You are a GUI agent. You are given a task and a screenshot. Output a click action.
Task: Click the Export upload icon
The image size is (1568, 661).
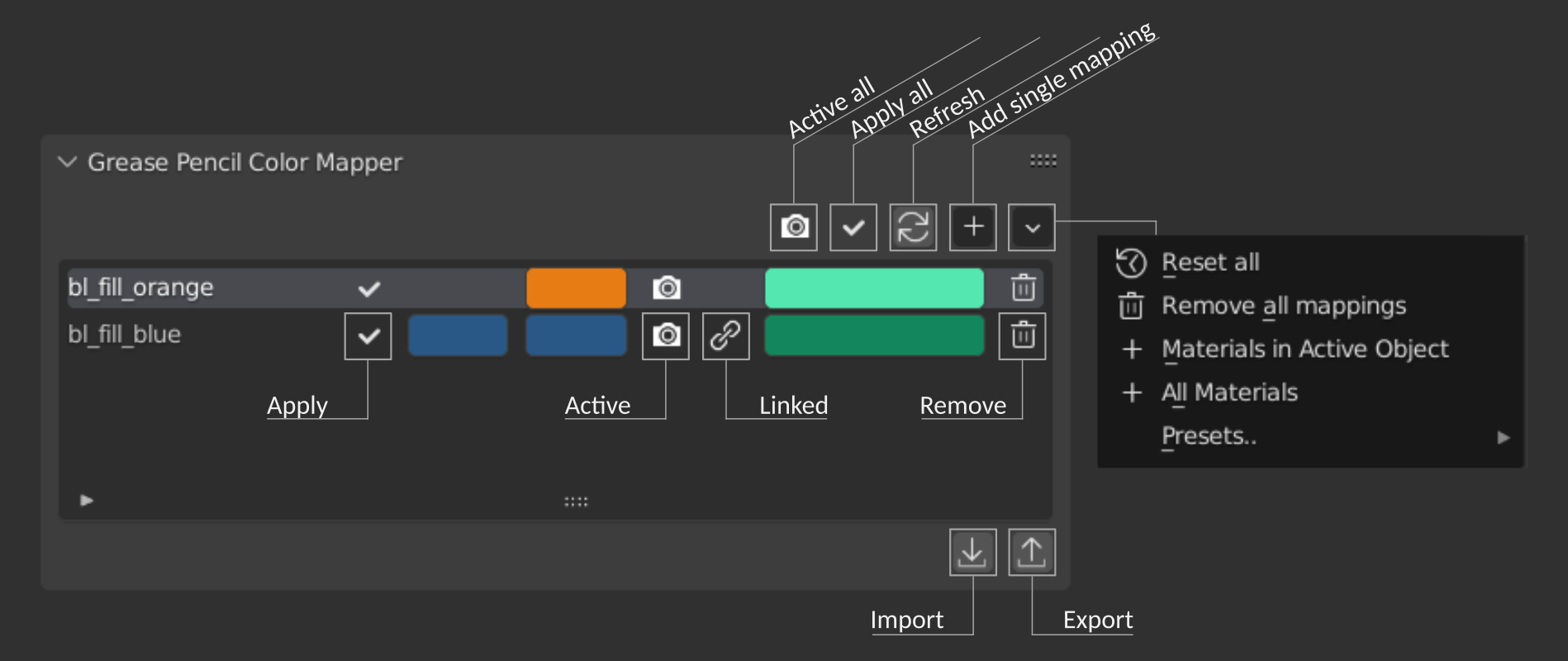coord(1032,552)
